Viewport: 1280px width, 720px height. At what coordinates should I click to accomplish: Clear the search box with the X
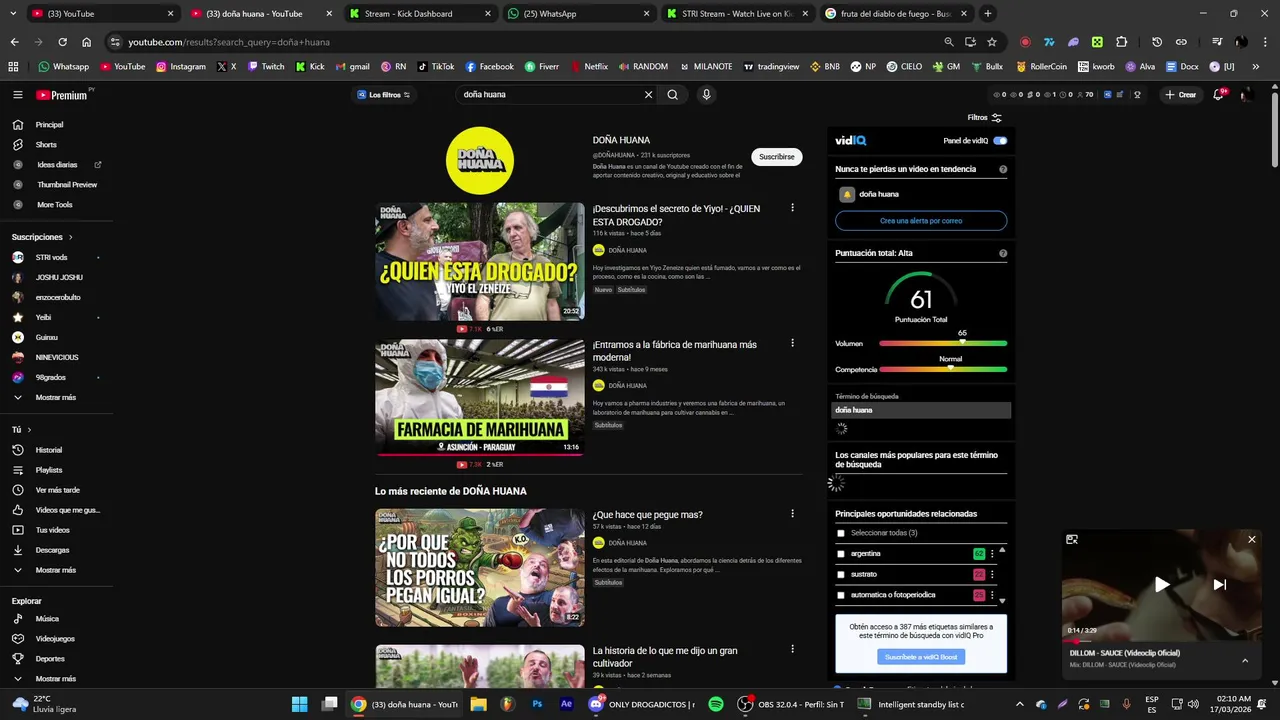[x=648, y=95]
